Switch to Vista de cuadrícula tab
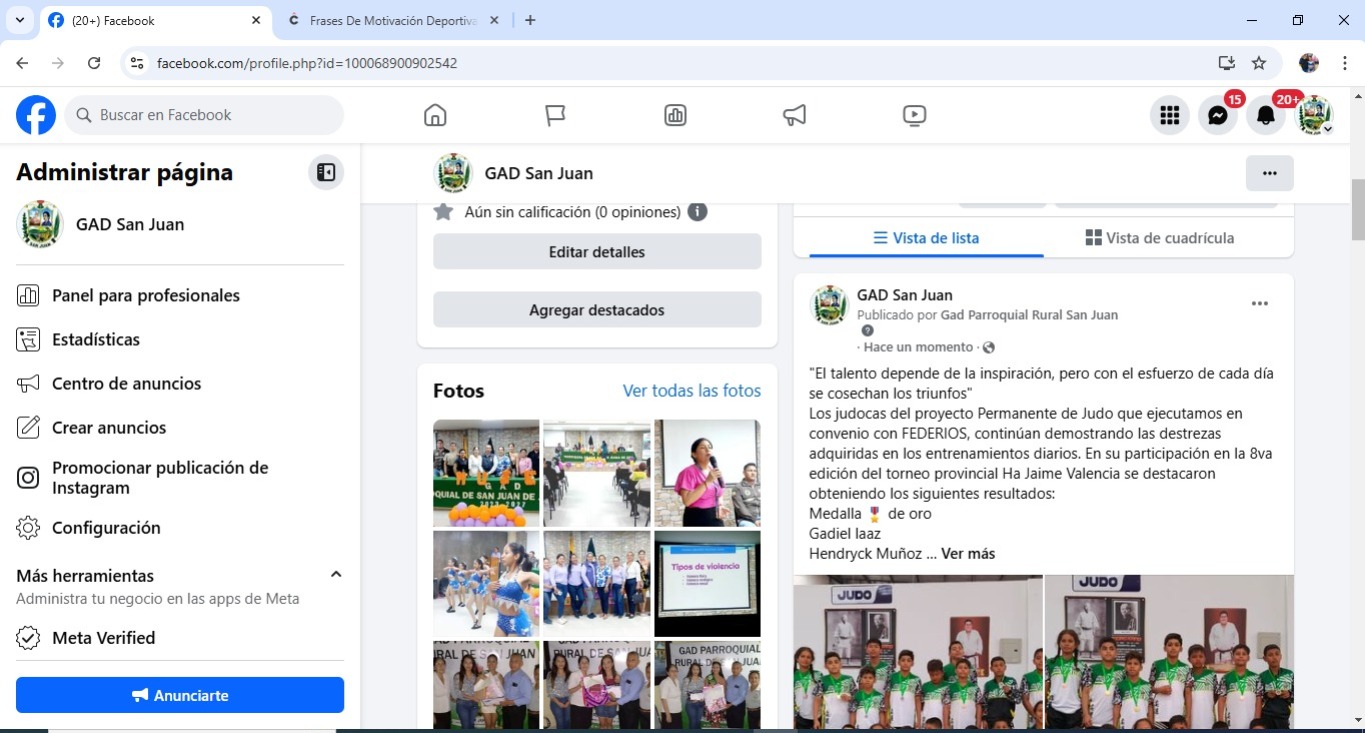1365x733 pixels. pyautogui.click(x=1159, y=238)
